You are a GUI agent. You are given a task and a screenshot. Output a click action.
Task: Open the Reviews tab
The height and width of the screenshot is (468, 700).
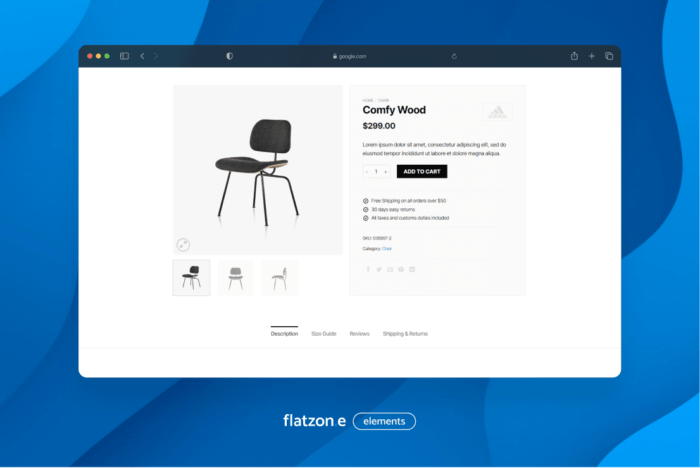click(x=359, y=334)
